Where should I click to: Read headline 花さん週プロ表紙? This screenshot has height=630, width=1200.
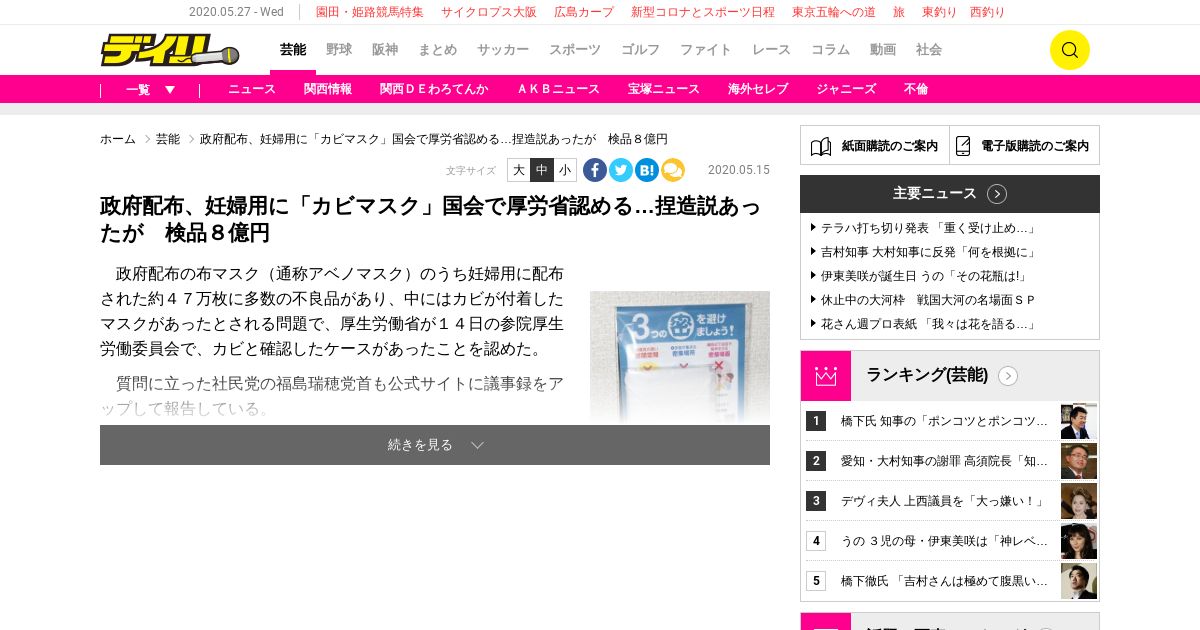928,324
